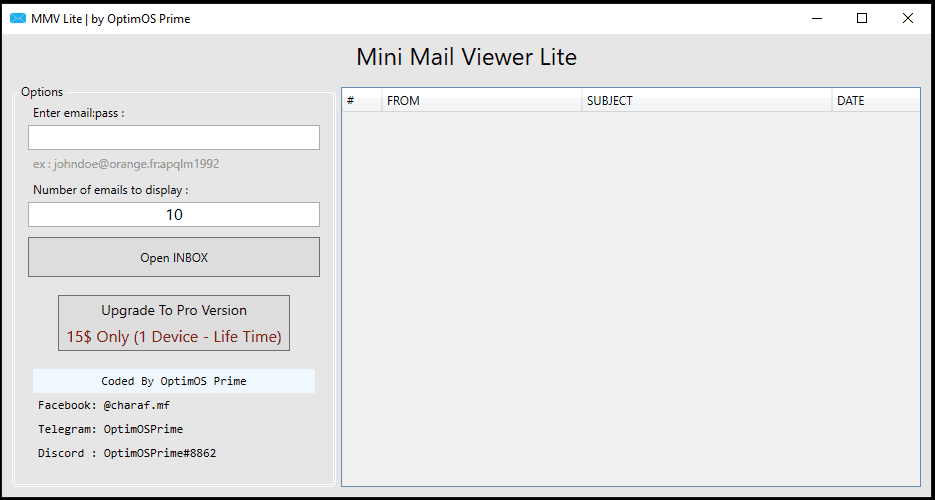Sort by the FROM column header

tap(481, 101)
